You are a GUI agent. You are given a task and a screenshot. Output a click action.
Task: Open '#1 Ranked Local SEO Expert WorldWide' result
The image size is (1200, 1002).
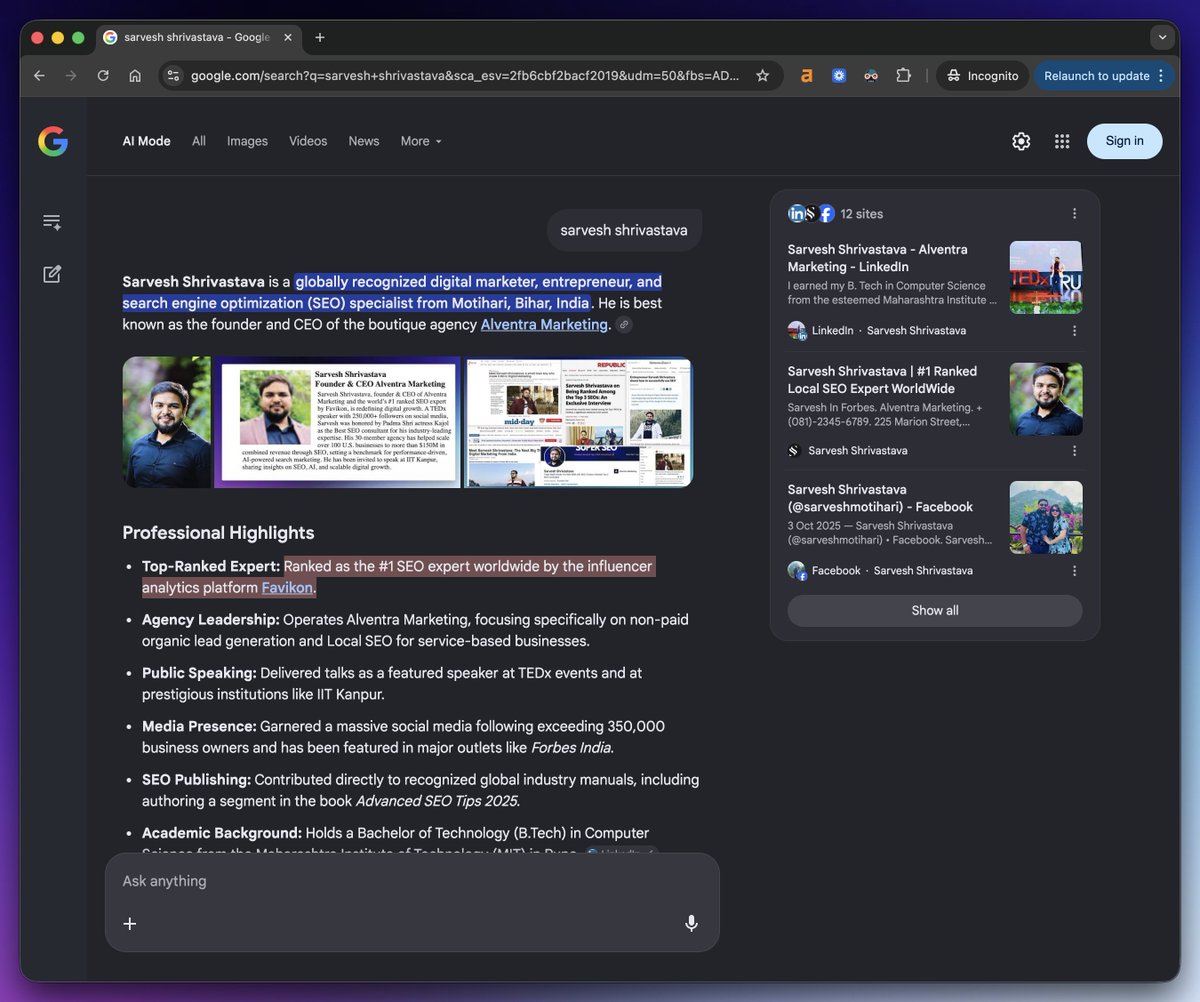[x=882, y=380]
